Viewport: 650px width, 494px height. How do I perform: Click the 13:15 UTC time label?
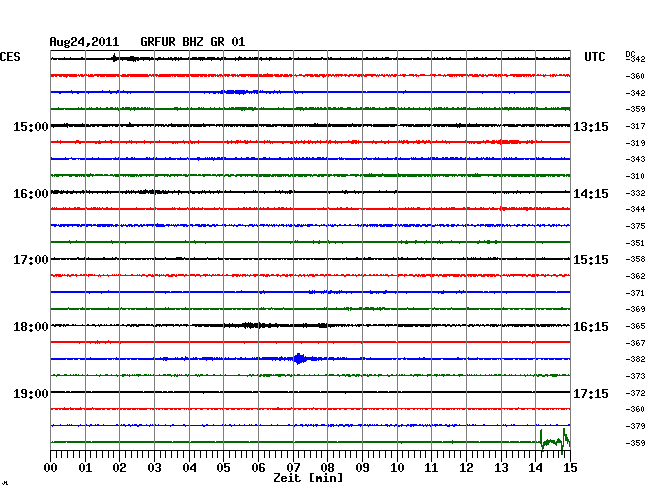point(591,126)
